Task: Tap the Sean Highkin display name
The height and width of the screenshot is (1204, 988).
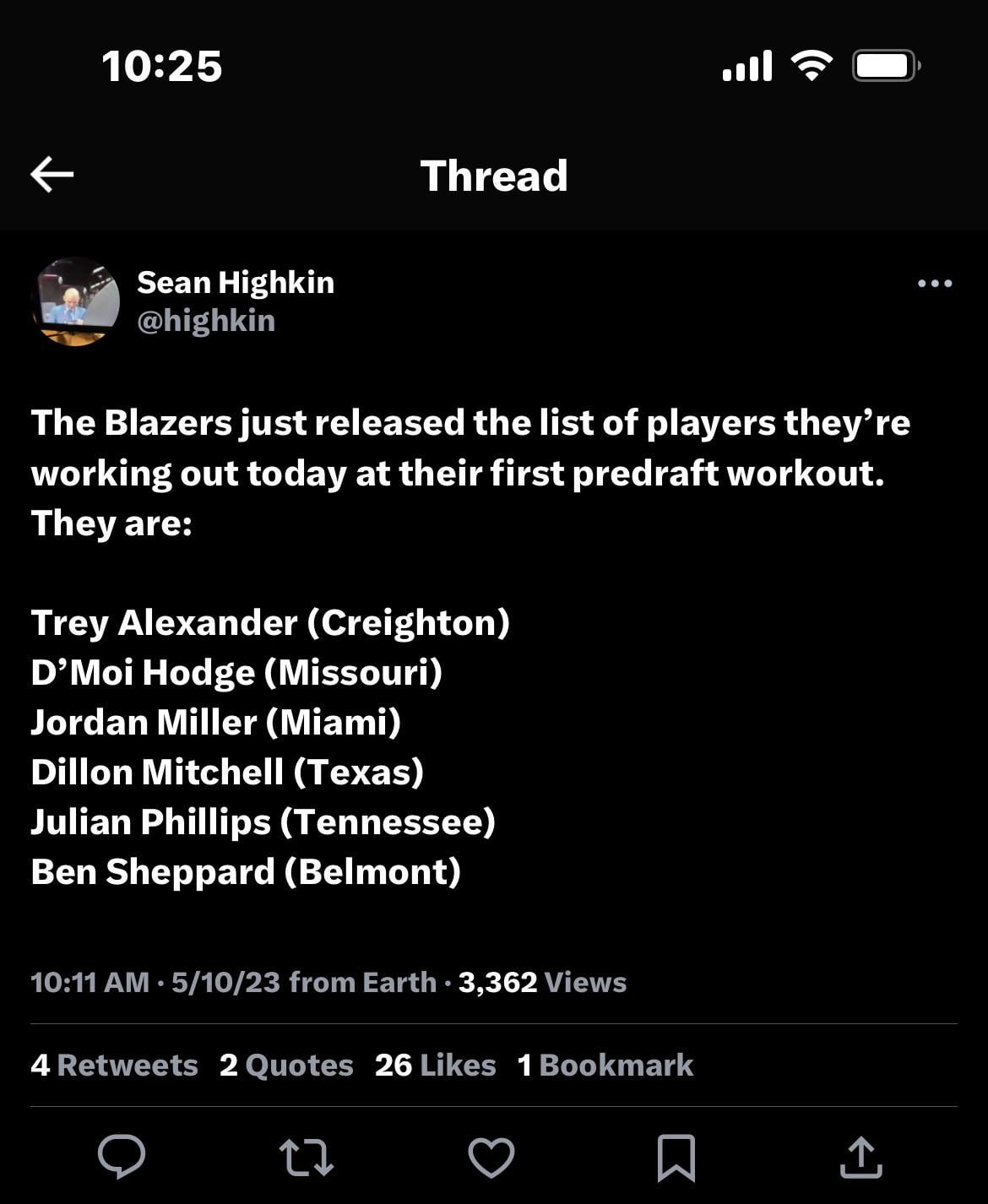Action: (236, 282)
